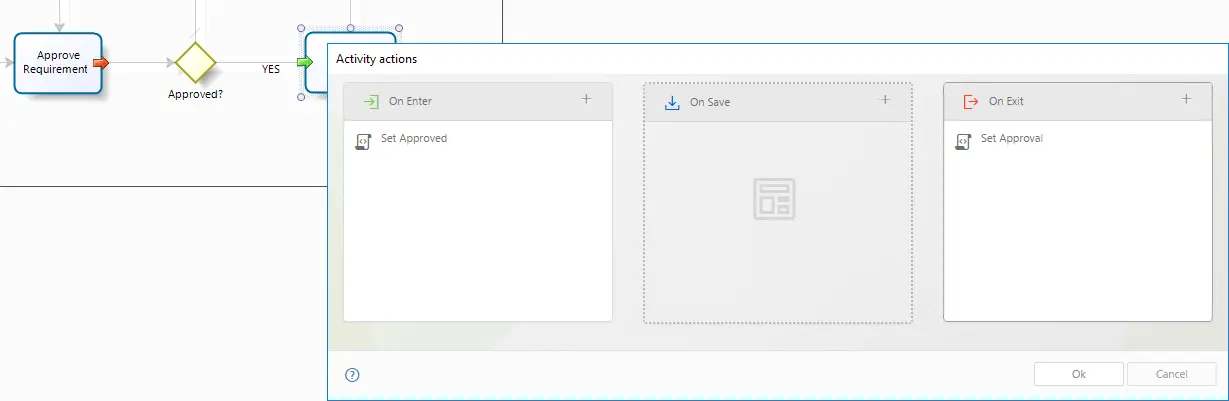Select the Set Approval action
Screen dimensions: 1229x401
(x=1012, y=139)
